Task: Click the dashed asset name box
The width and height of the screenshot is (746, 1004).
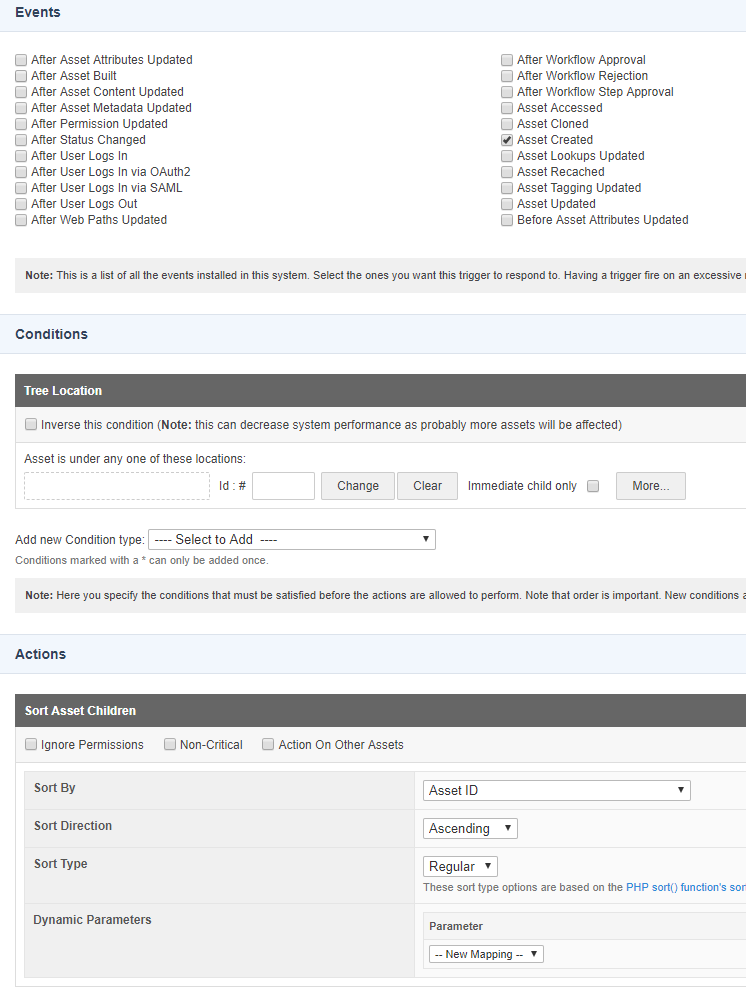Action: pos(117,486)
